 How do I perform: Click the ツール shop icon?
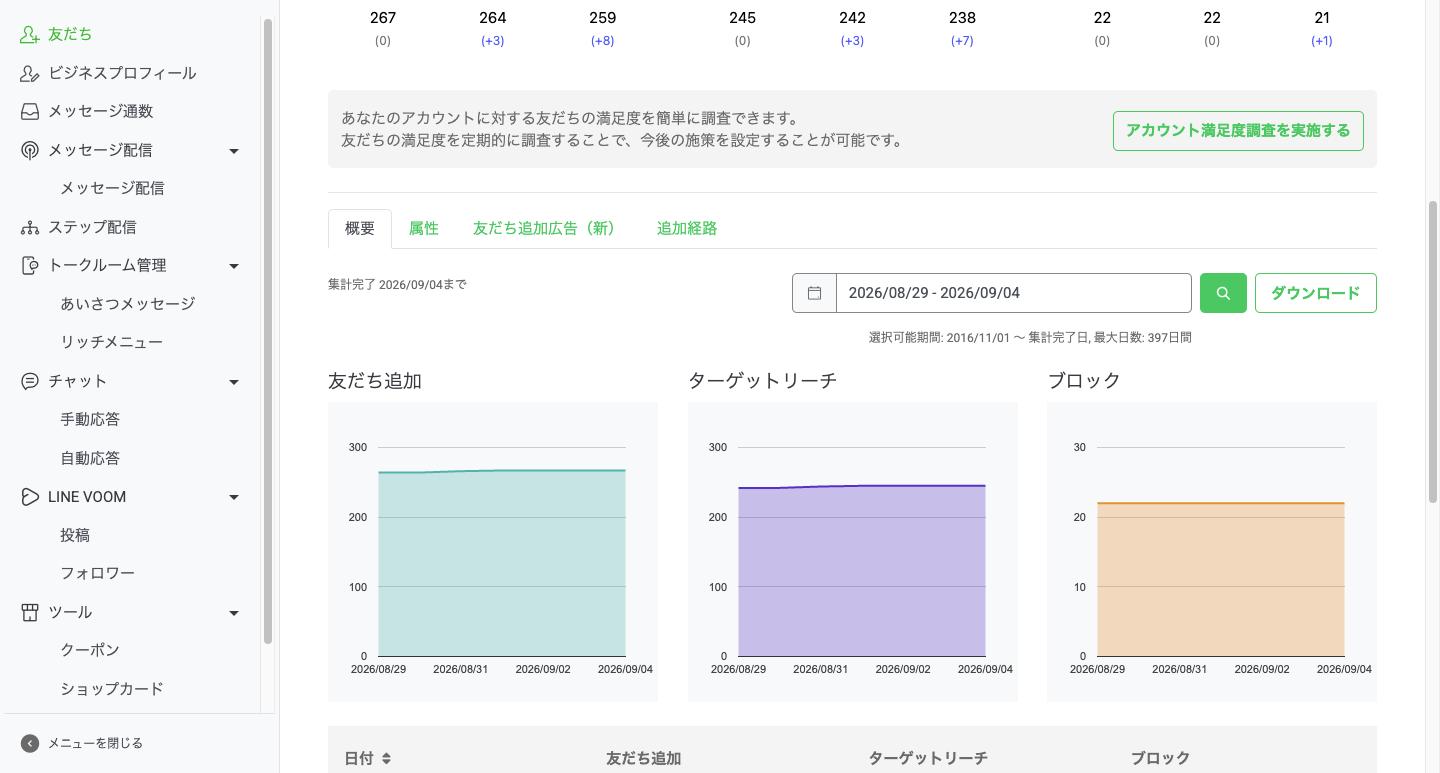(x=30, y=612)
